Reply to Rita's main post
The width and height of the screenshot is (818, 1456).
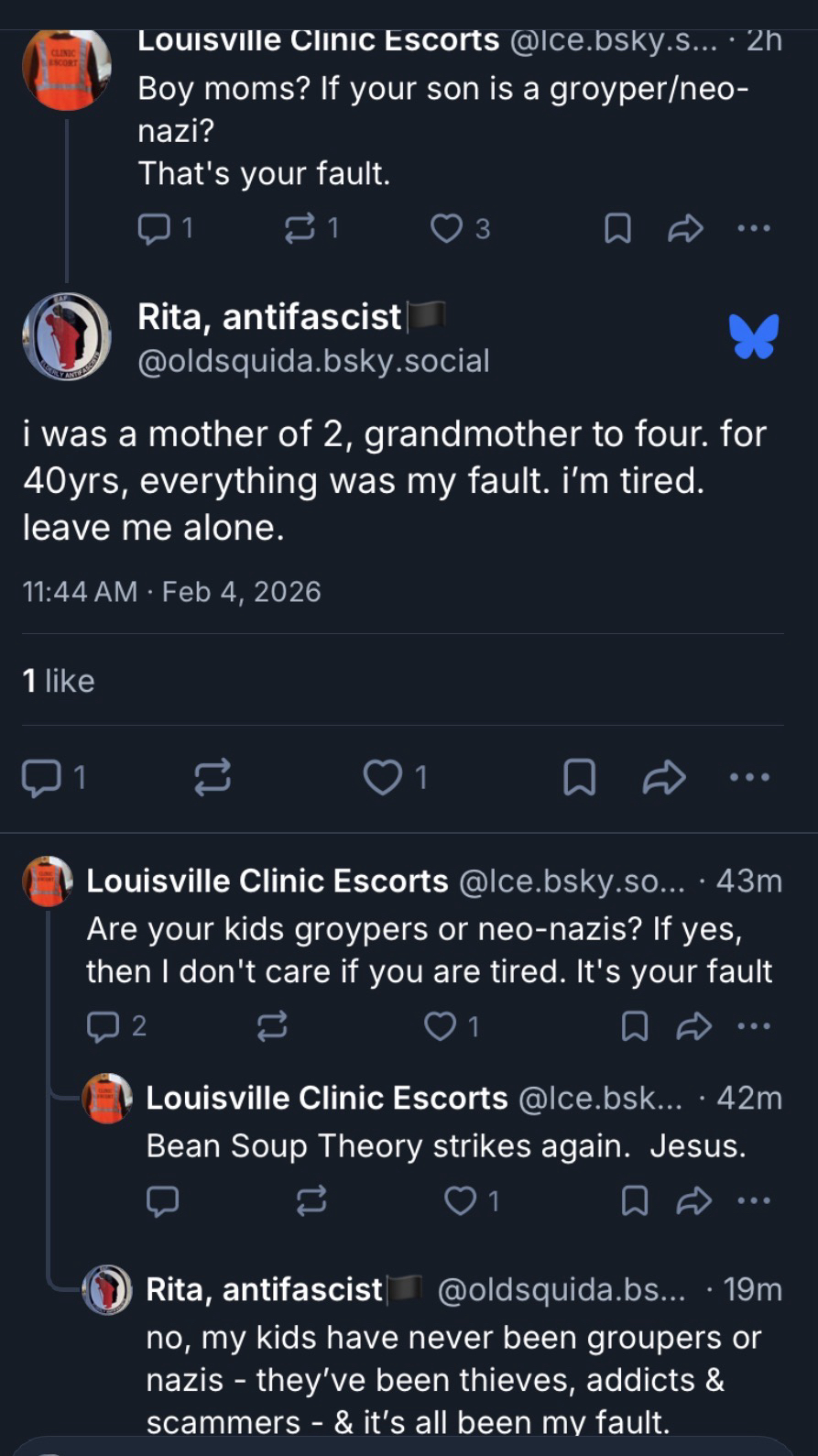[x=40, y=778]
